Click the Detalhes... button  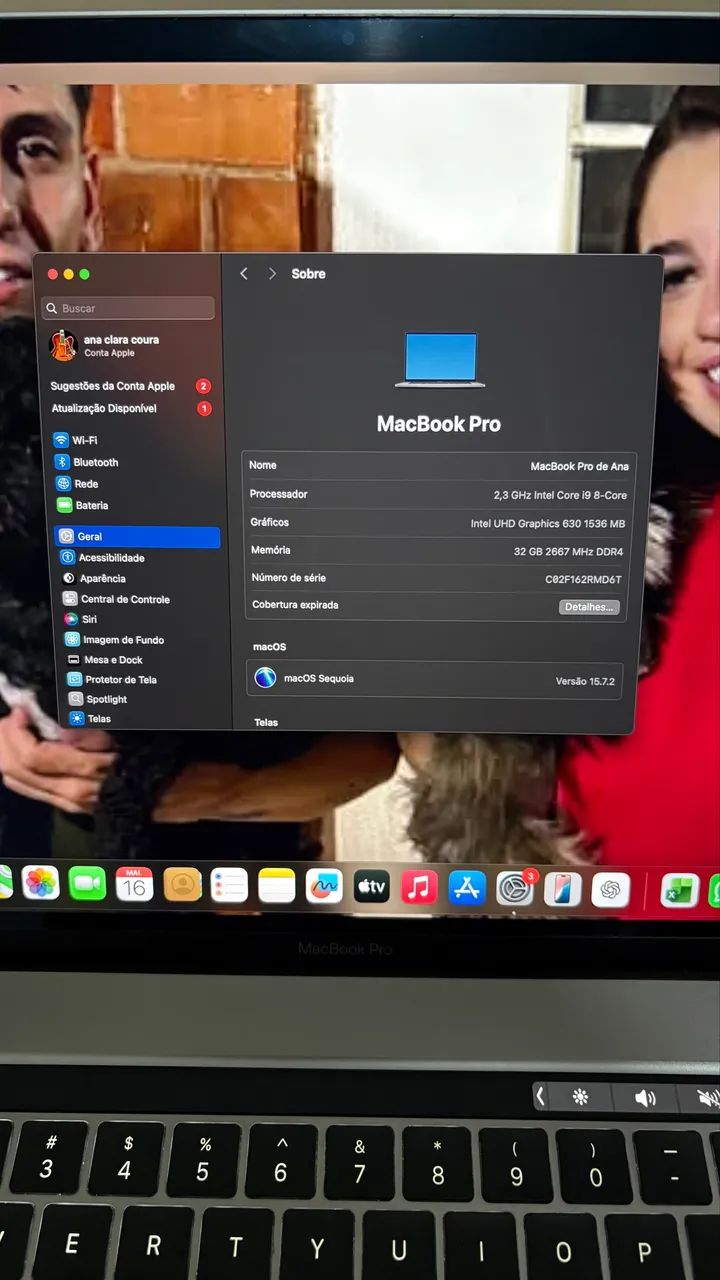pos(589,607)
